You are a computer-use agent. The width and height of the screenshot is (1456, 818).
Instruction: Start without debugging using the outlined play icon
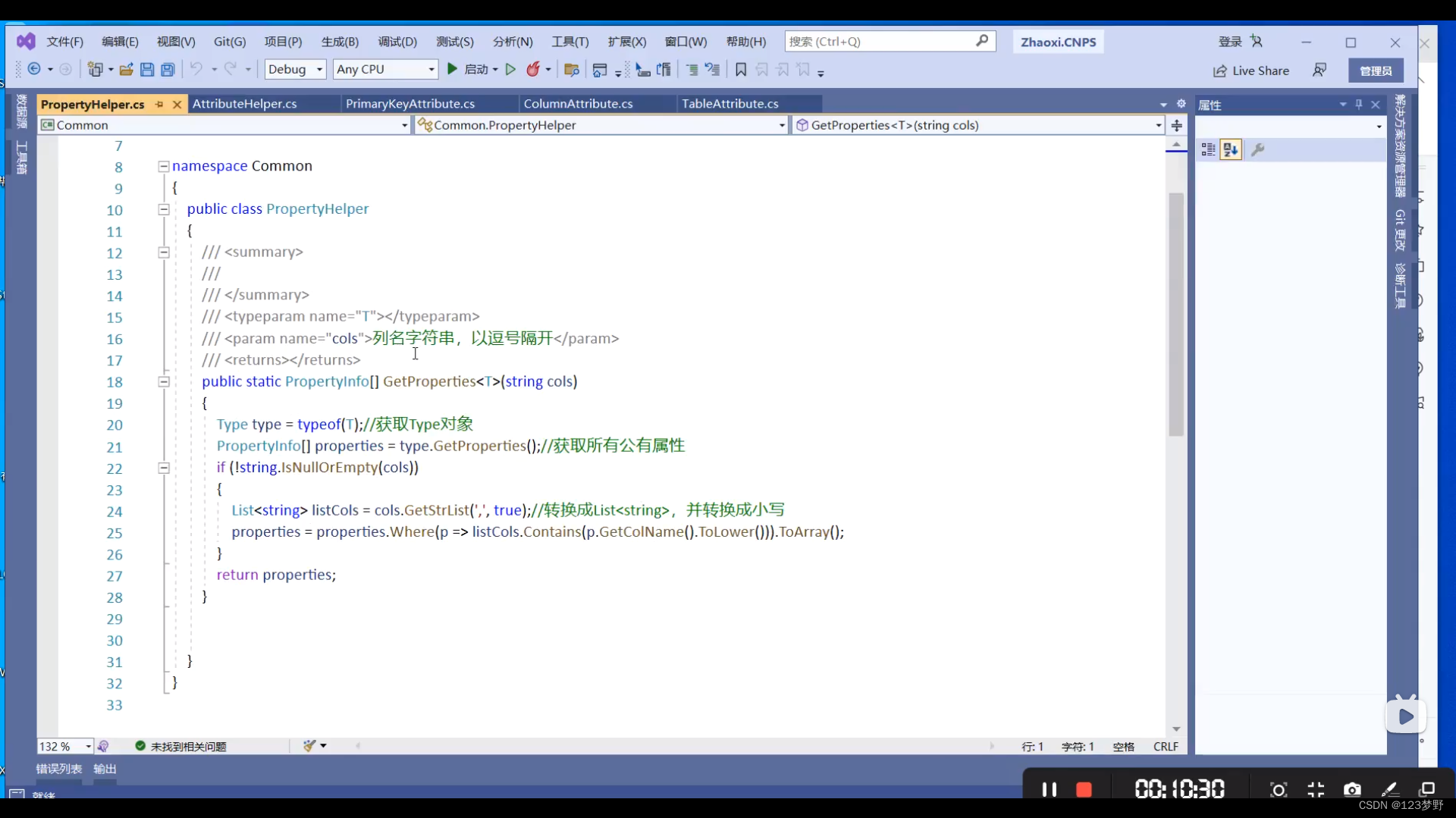coord(510,69)
